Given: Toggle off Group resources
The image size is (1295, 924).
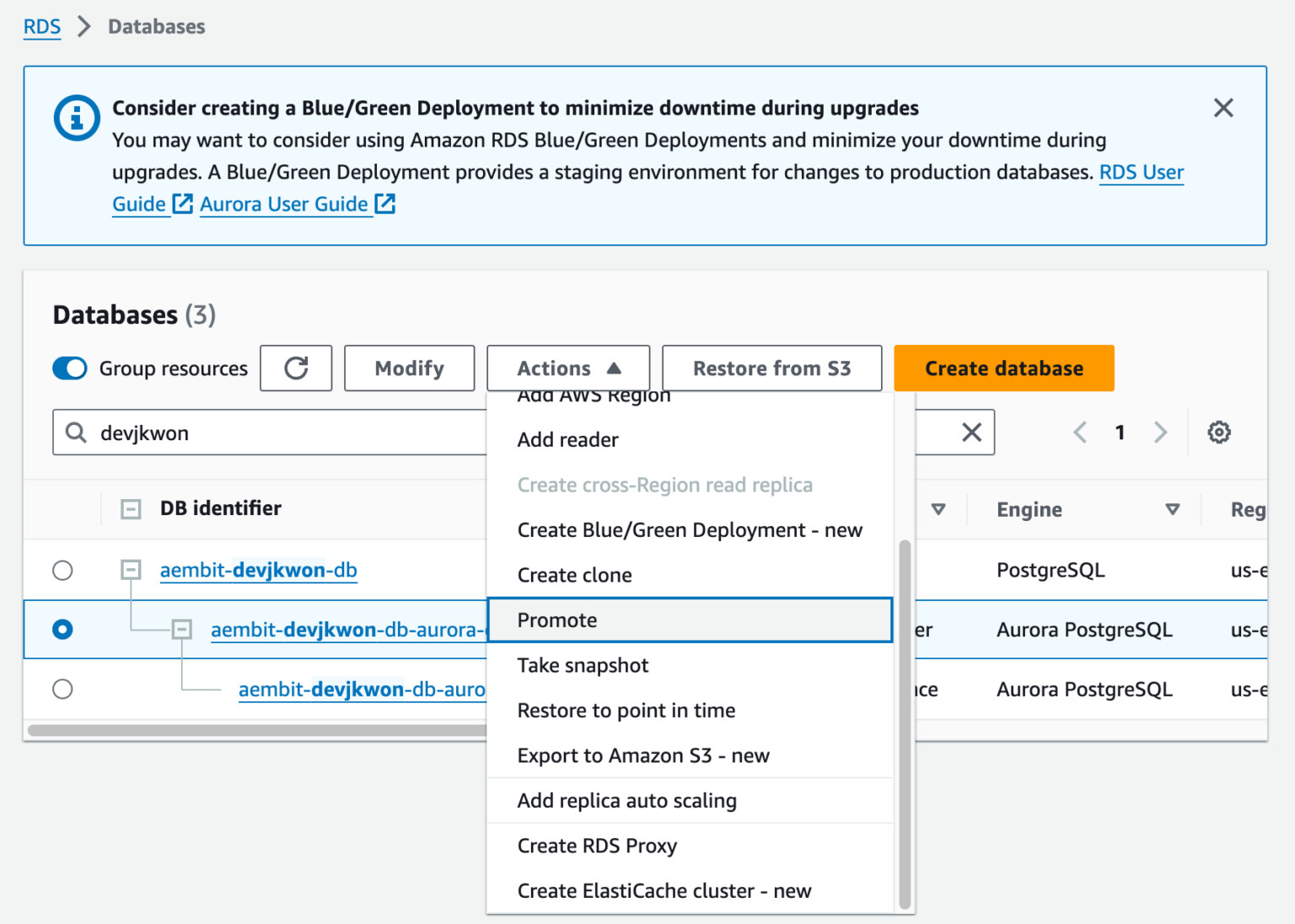Looking at the screenshot, I should [70, 368].
